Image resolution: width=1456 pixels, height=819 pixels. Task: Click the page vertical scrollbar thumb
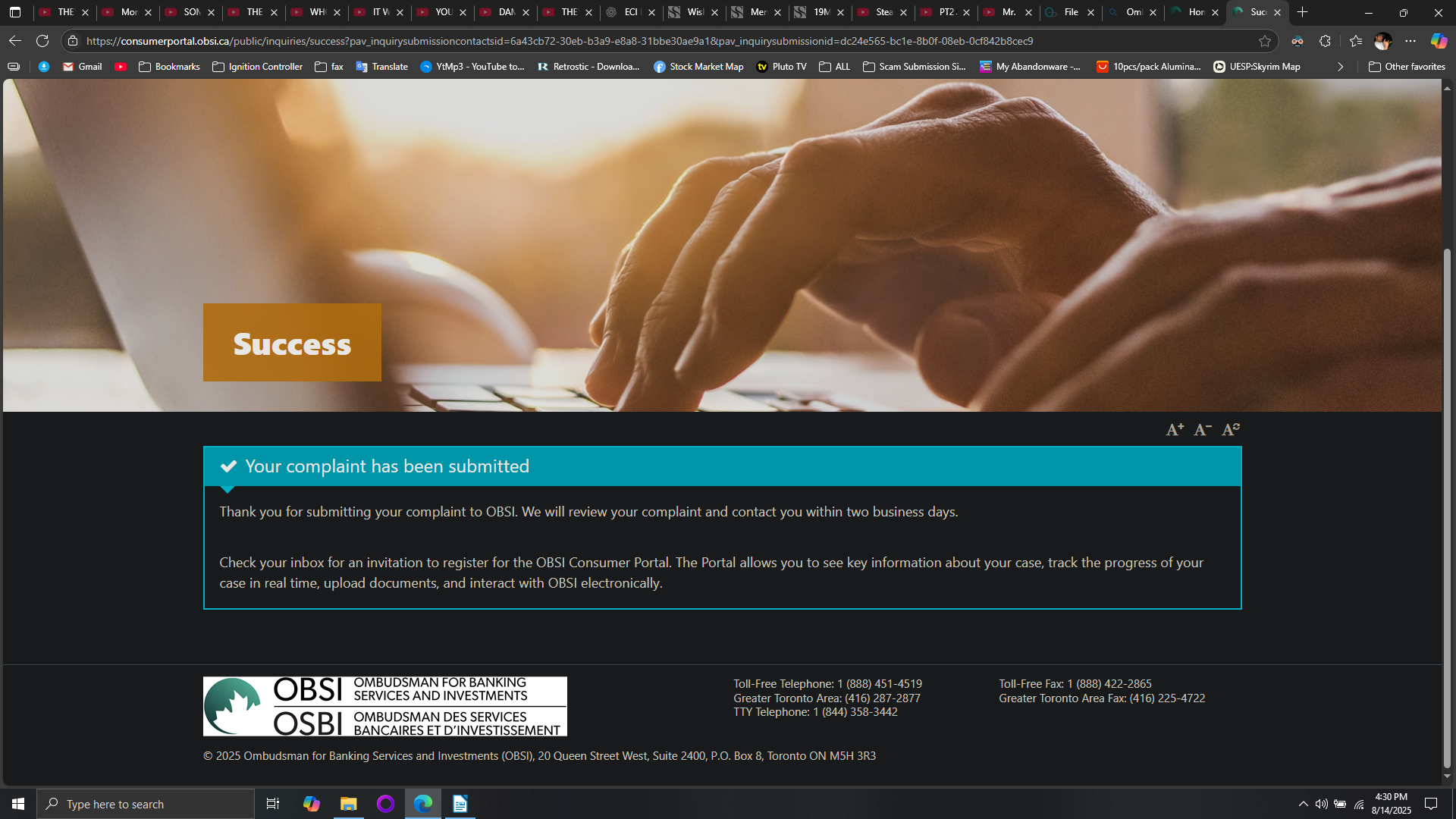coord(1447,508)
